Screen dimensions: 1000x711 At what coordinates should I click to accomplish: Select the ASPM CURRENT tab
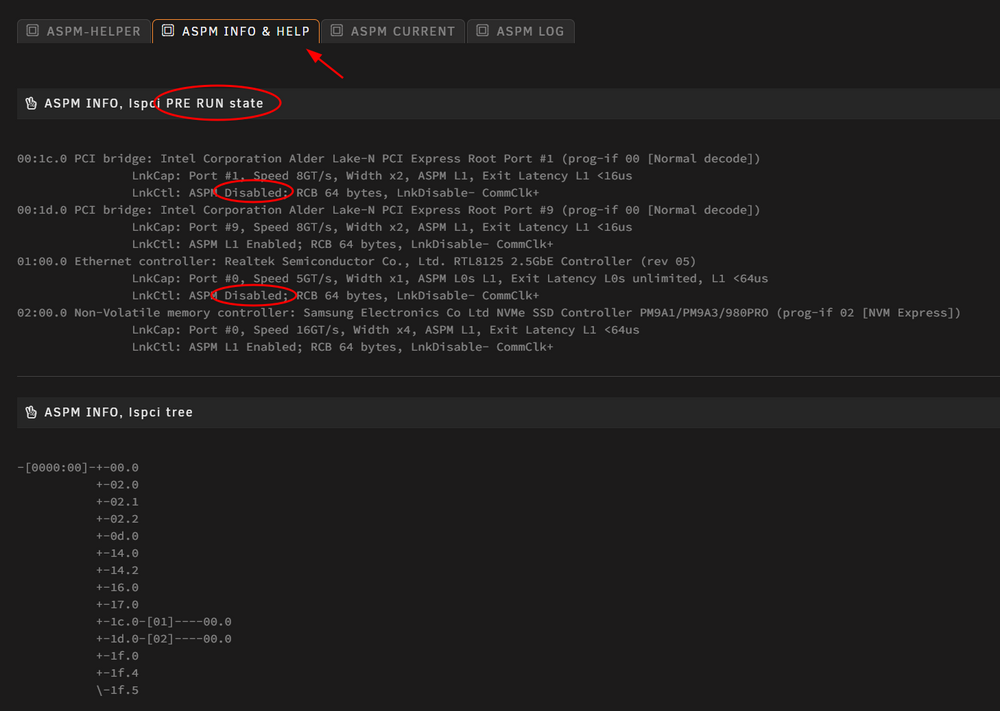click(393, 31)
